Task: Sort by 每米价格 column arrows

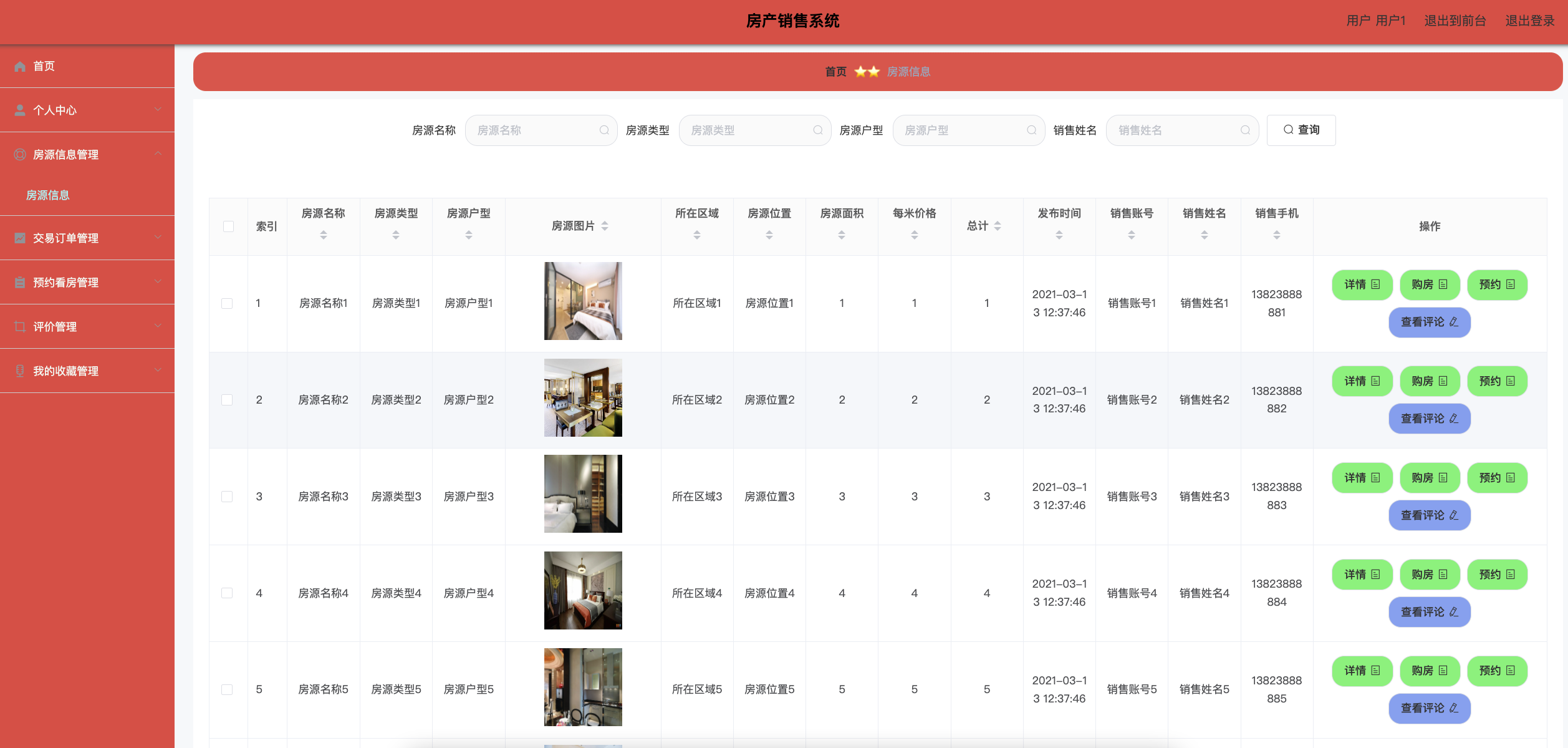Action: pos(915,235)
